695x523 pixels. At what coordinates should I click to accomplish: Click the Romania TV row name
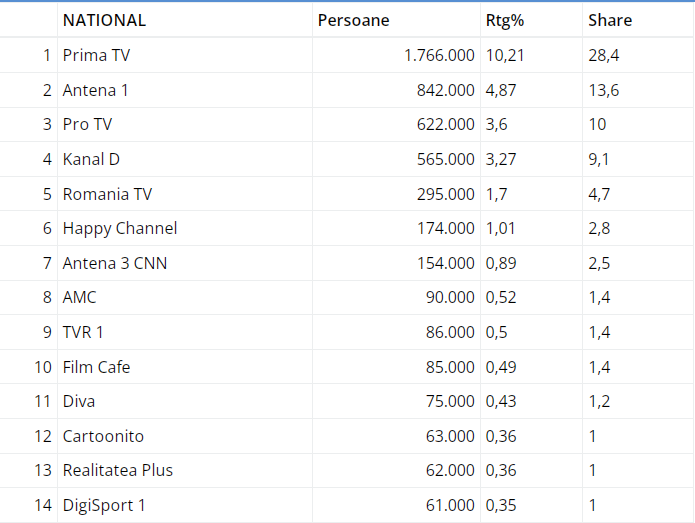(x=107, y=194)
